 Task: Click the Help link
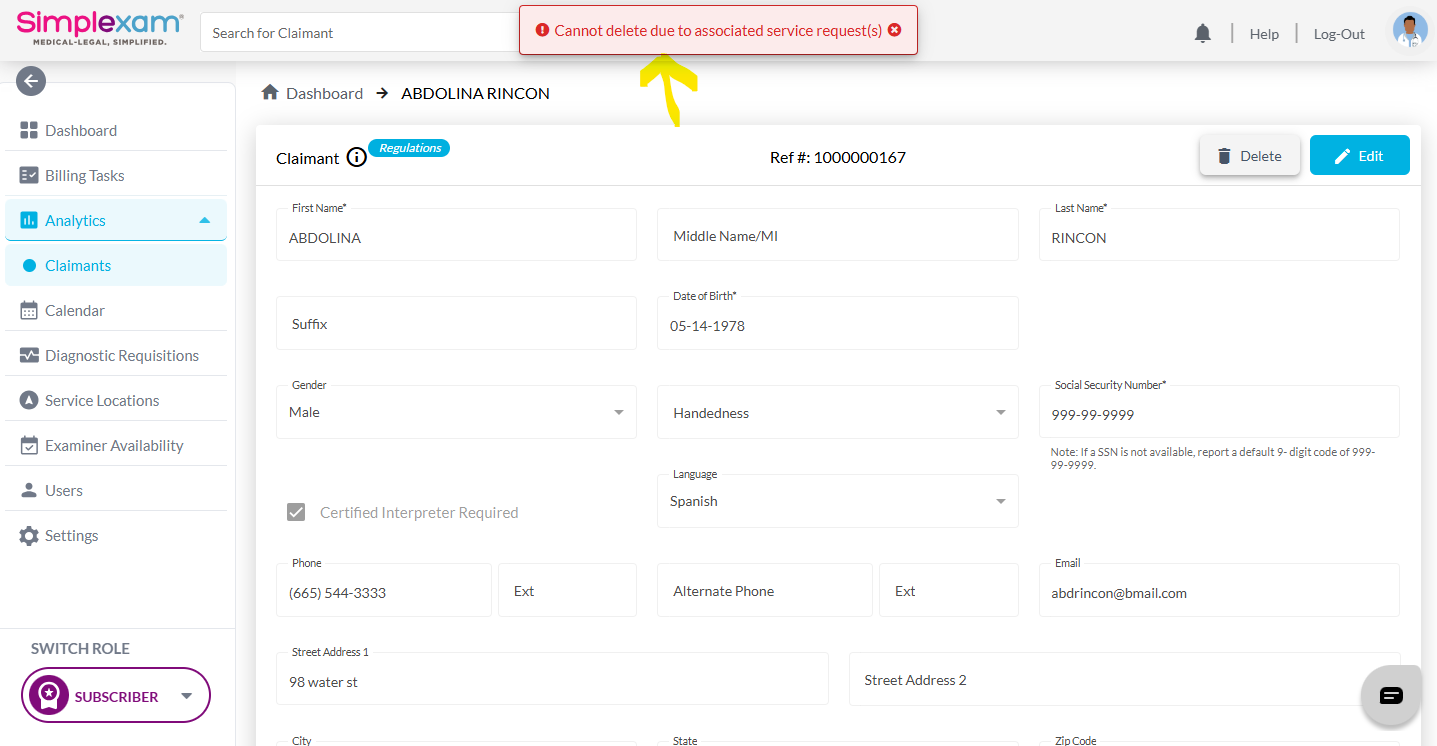tap(1264, 33)
